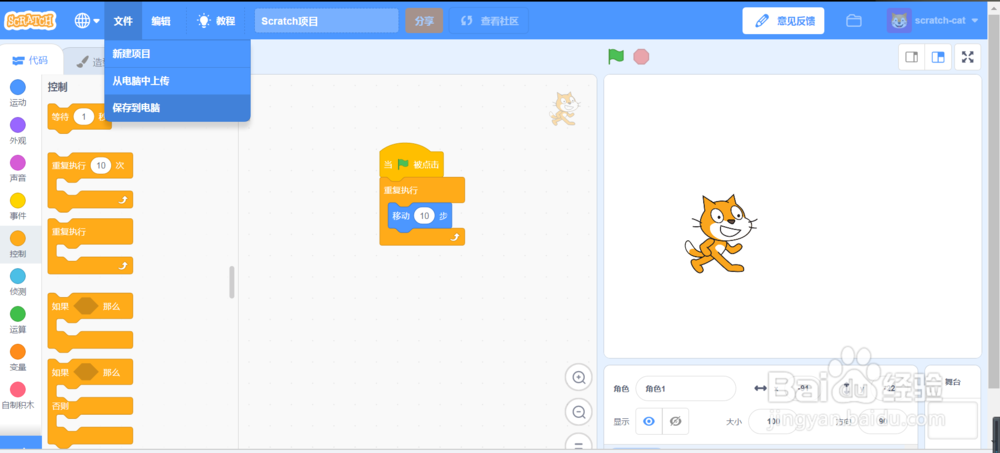The width and height of the screenshot is (1000, 453).
Task: Switch to the 代码 tab
Action: pyautogui.click(x=31, y=61)
